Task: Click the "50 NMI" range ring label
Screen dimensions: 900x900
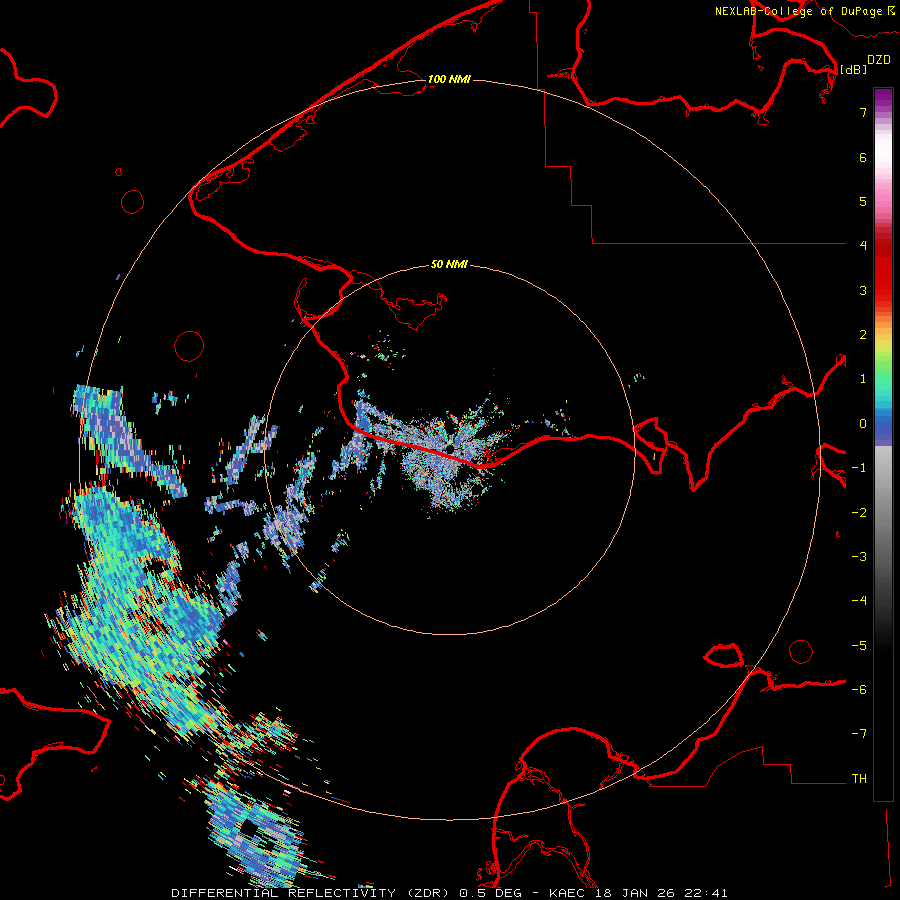Action: [x=449, y=265]
